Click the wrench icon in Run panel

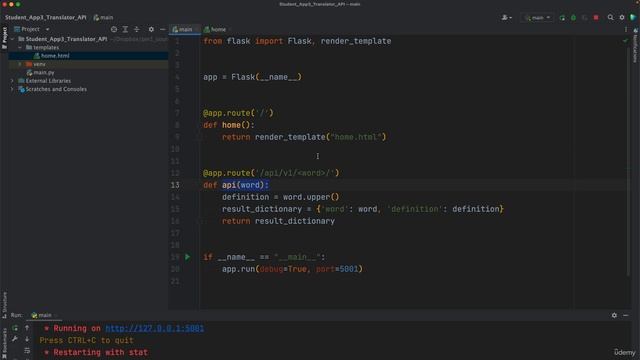click(15, 339)
